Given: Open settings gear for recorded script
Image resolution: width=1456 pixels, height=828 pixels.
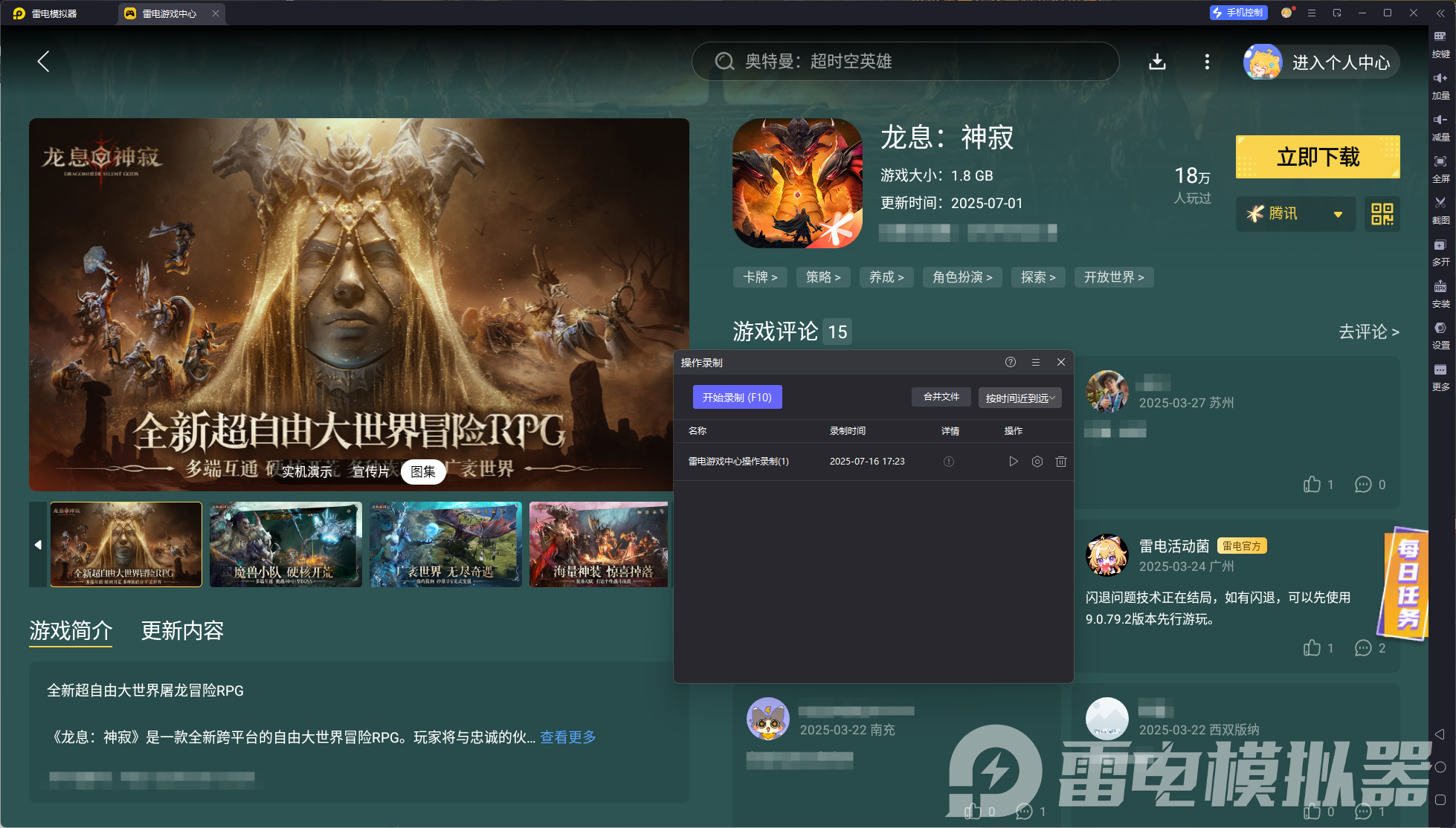Looking at the screenshot, I should click(1037, 462).
